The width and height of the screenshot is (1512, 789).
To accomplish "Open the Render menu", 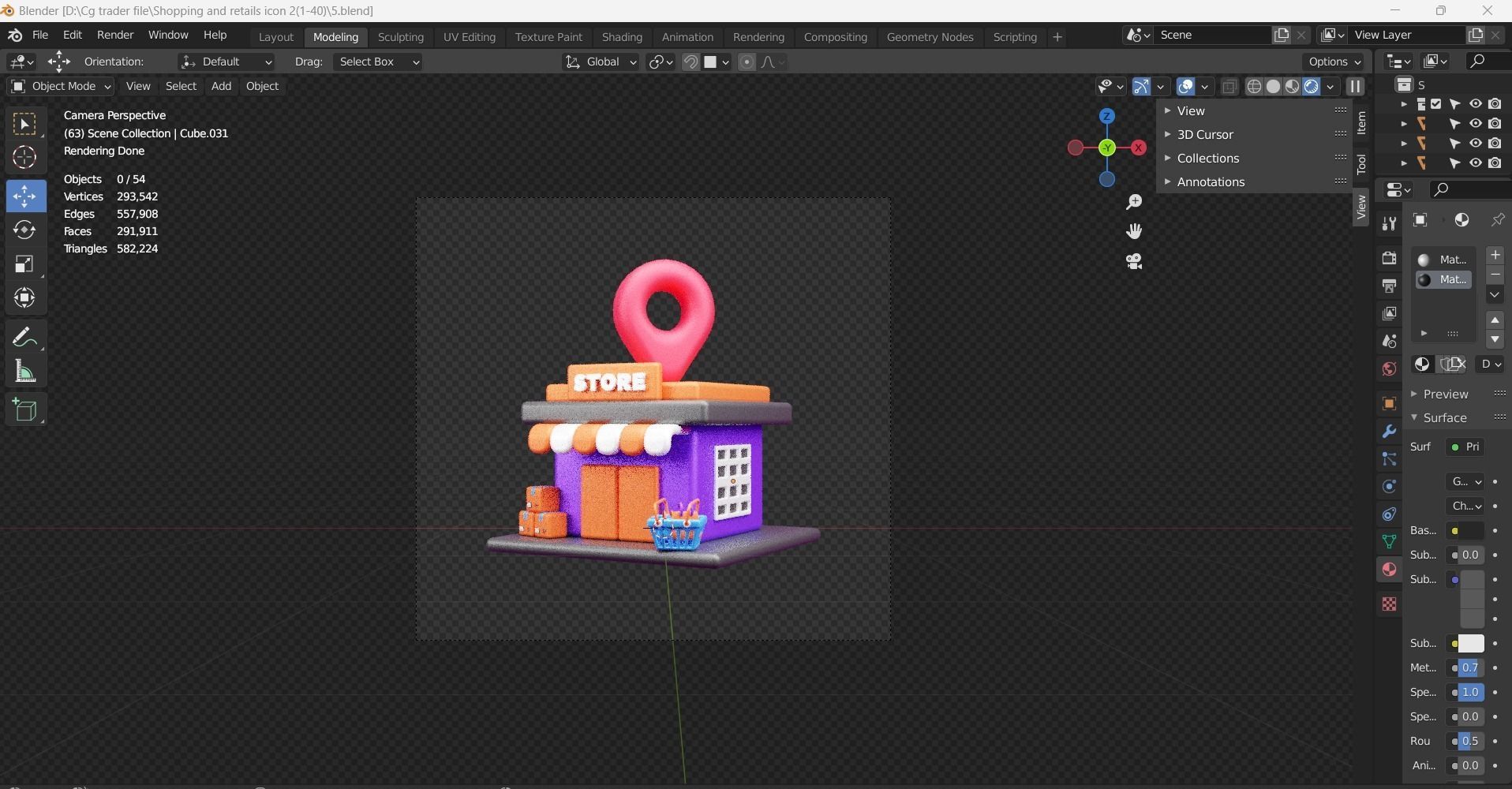I will (x=115, y=36).
